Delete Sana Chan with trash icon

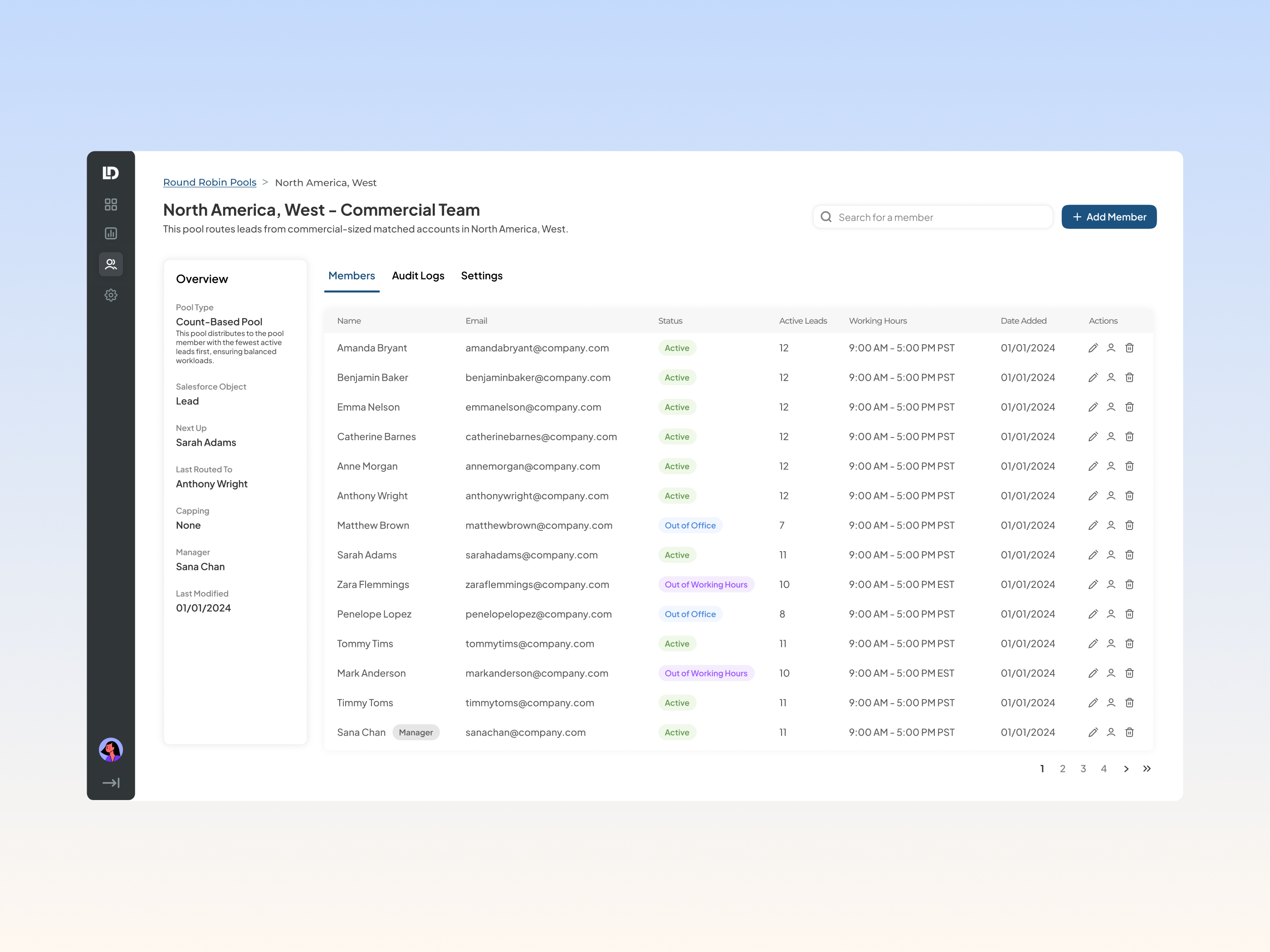point(1129,732)
